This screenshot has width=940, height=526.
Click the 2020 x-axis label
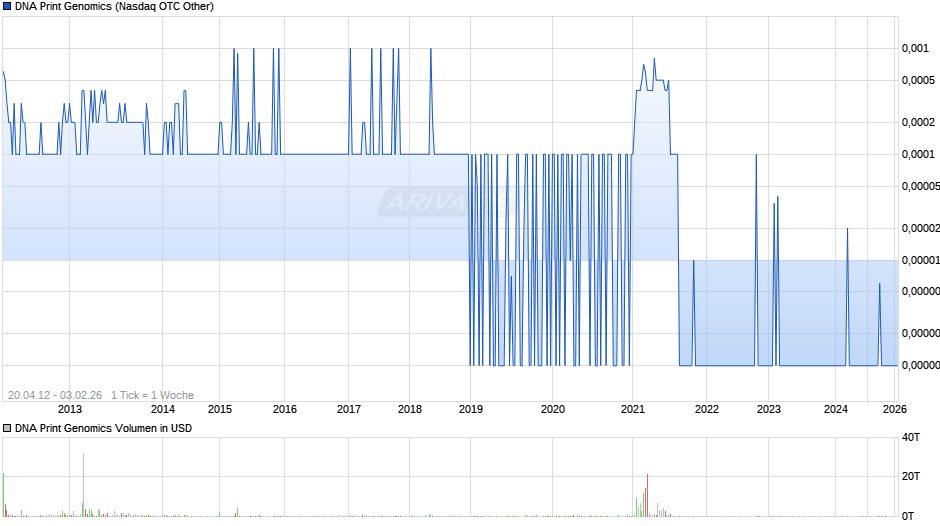553,409
